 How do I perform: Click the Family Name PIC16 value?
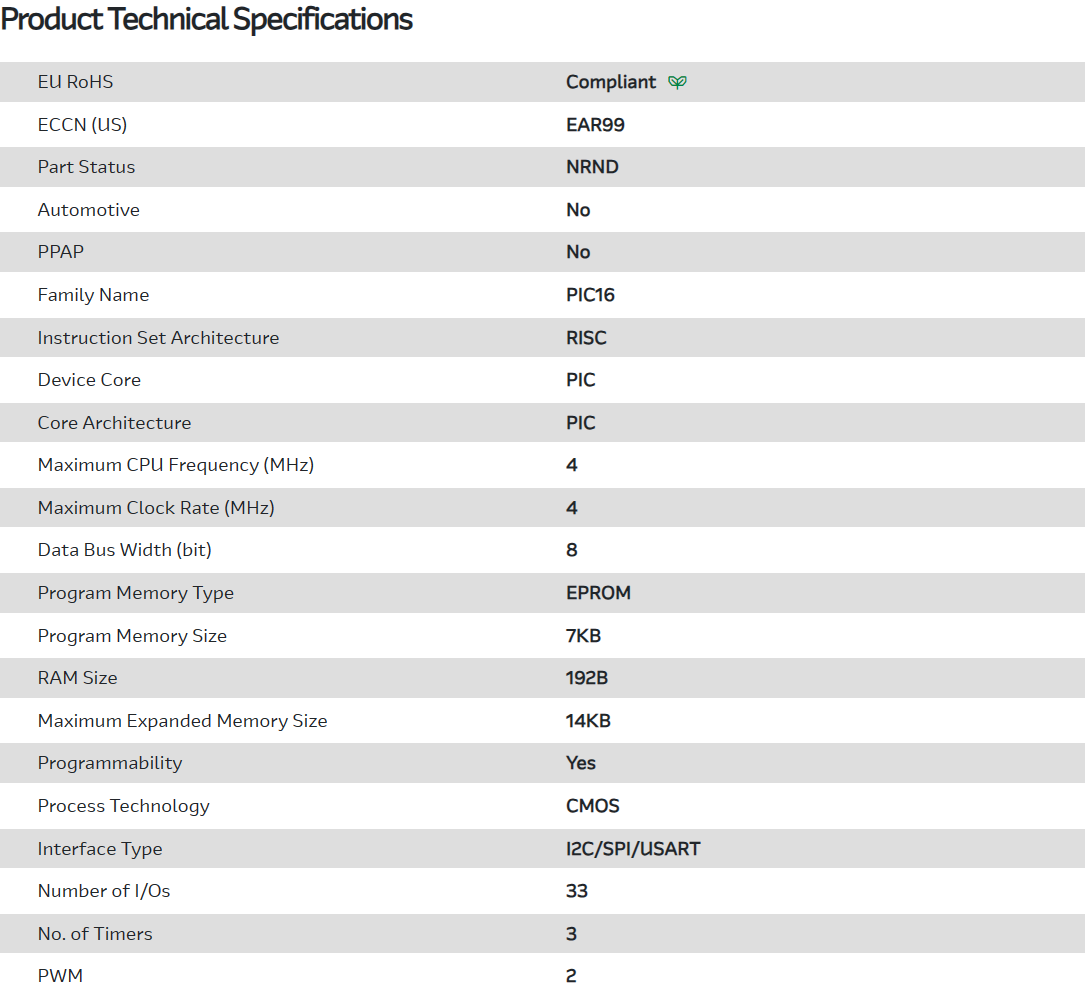[x=590, y=295]
